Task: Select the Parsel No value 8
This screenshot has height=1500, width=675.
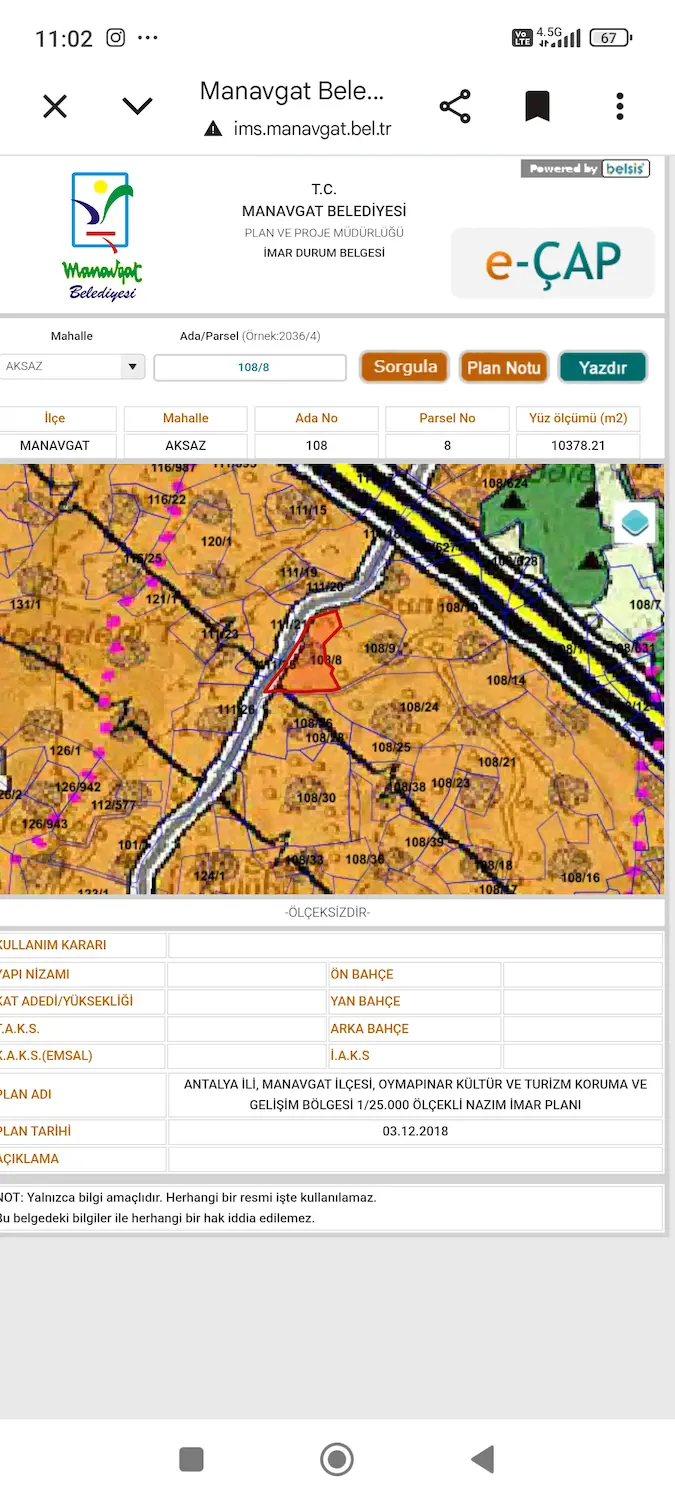Action: tap(447, 445)
